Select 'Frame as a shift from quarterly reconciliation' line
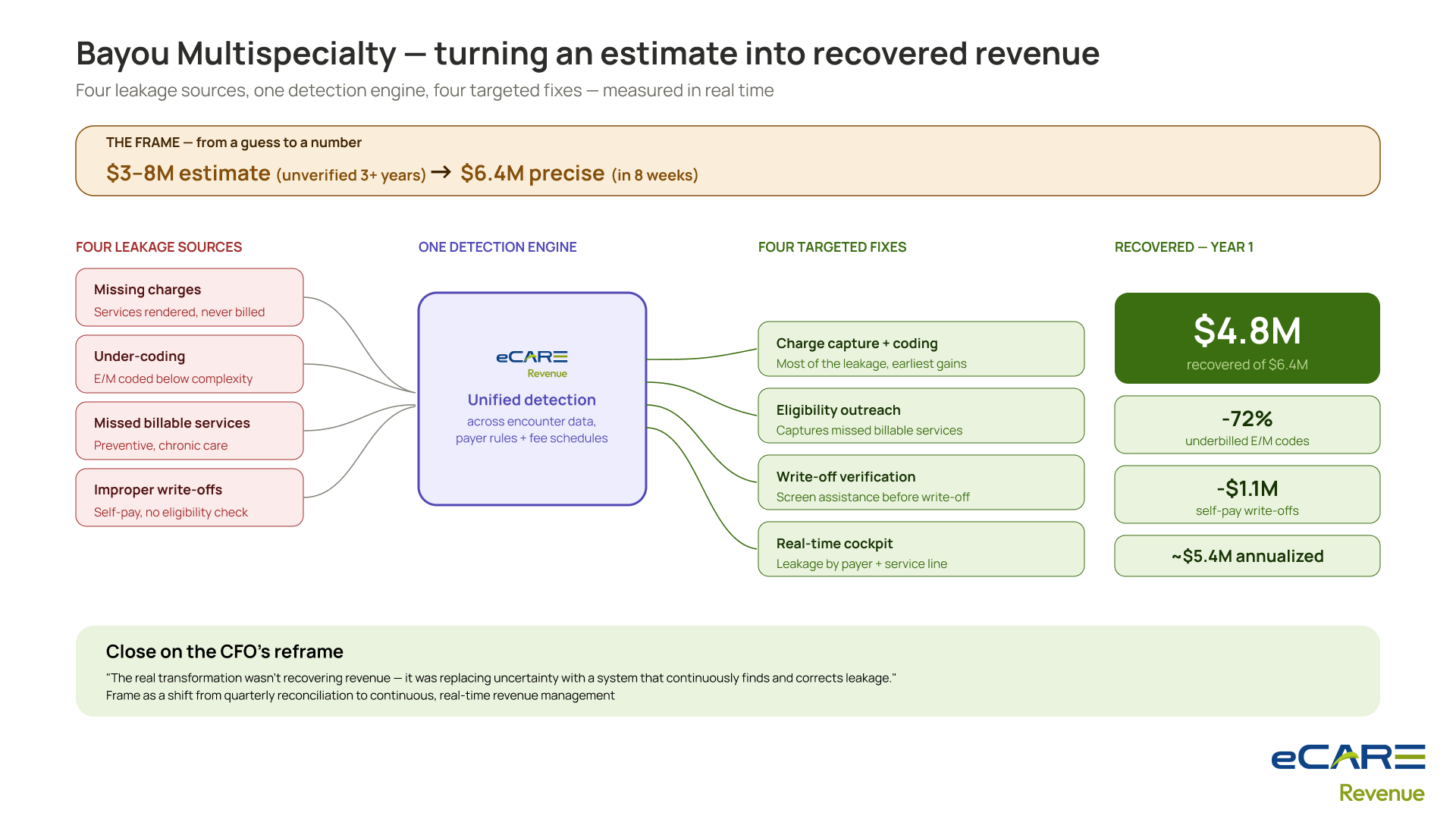This screenshot has width=1456, height=819. pos(360,696)
